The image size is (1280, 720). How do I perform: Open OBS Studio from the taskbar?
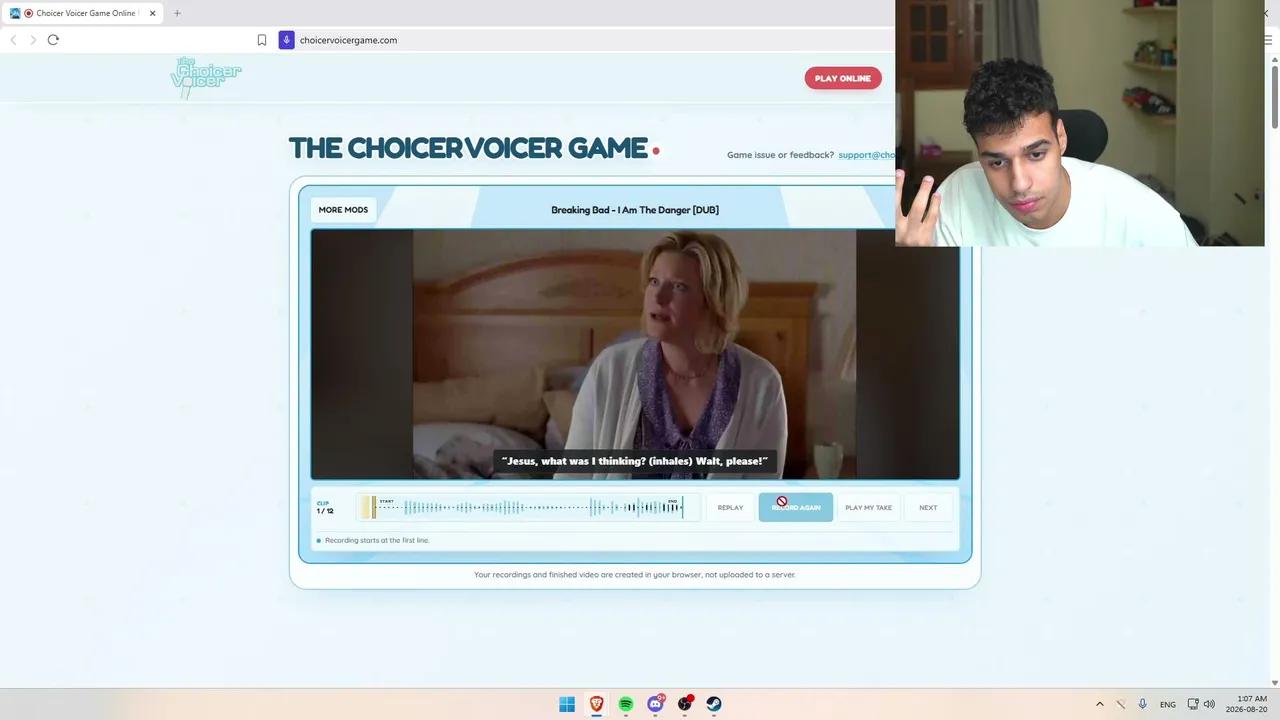685,704
